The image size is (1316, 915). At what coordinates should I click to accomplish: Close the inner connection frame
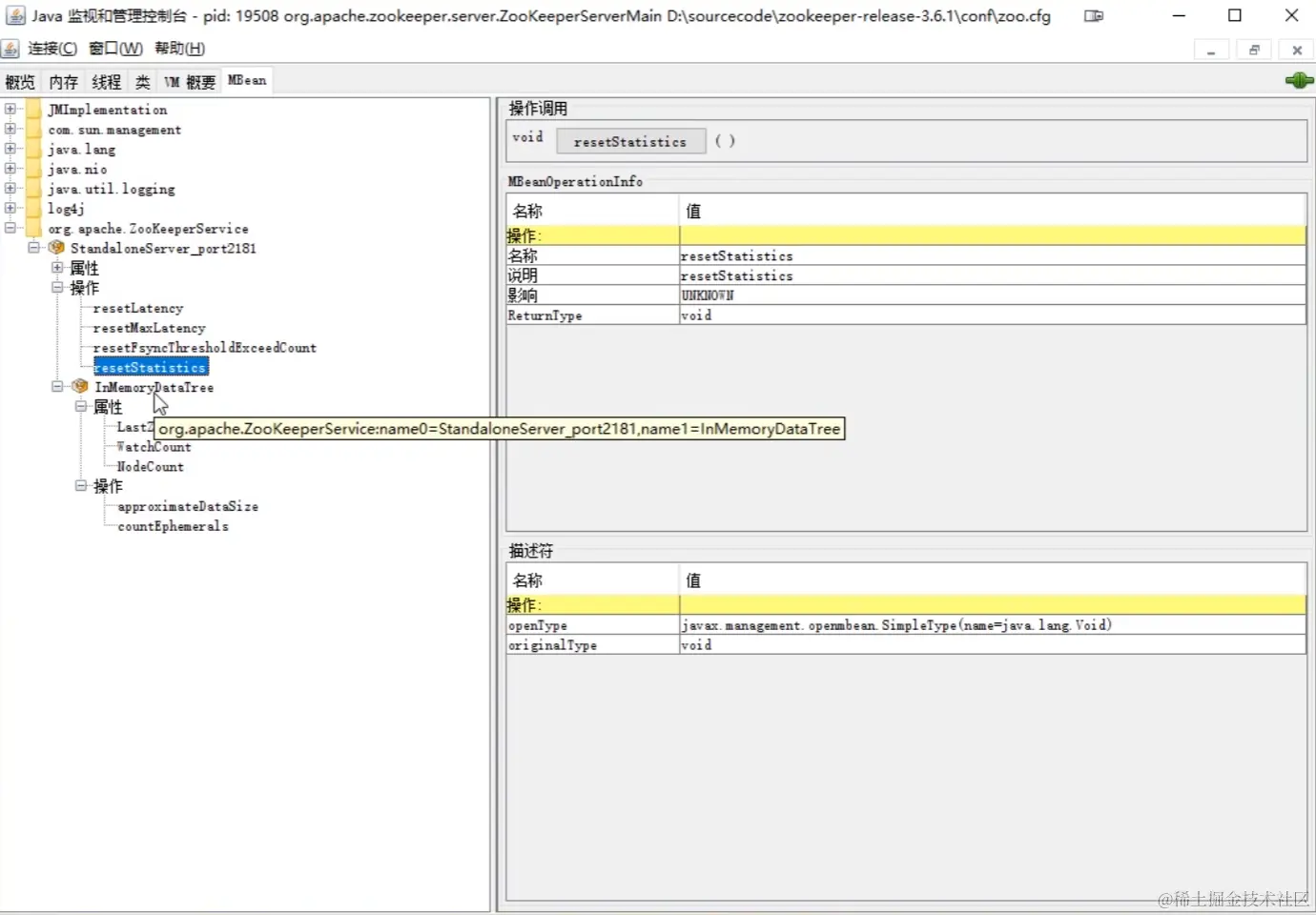pos(1297,51)
